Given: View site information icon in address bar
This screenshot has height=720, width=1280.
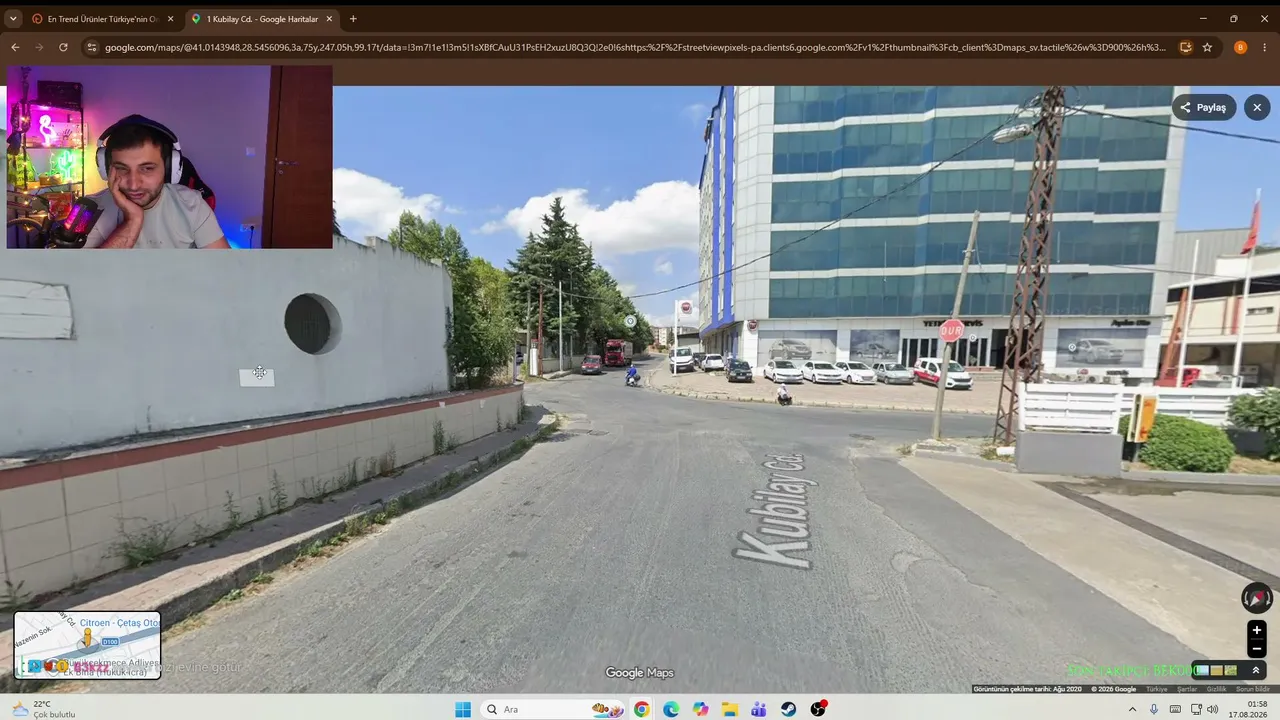Looking at the screenshot, I should 92,47.
